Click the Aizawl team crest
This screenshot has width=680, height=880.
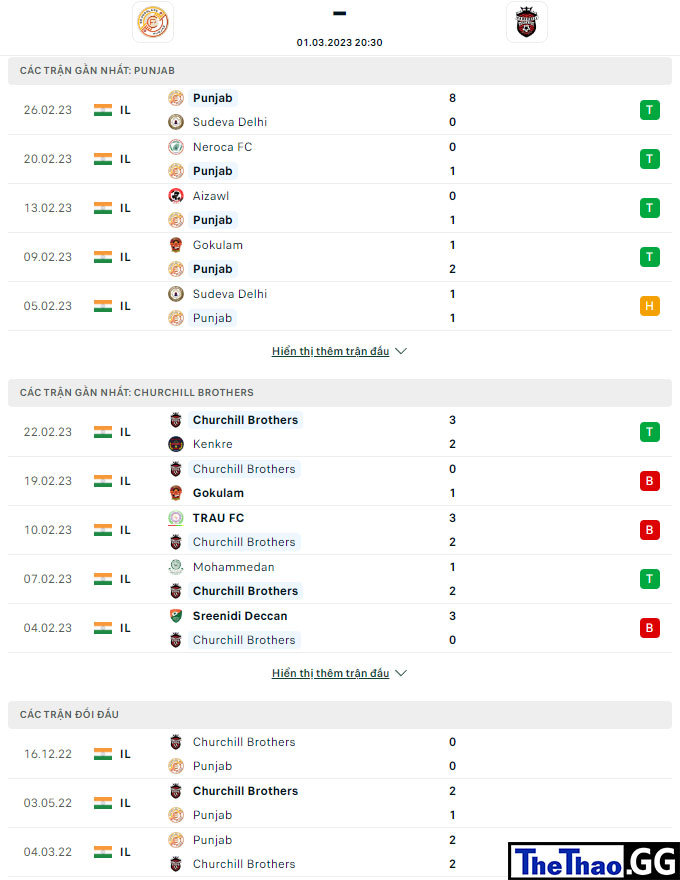click(176, 196)
